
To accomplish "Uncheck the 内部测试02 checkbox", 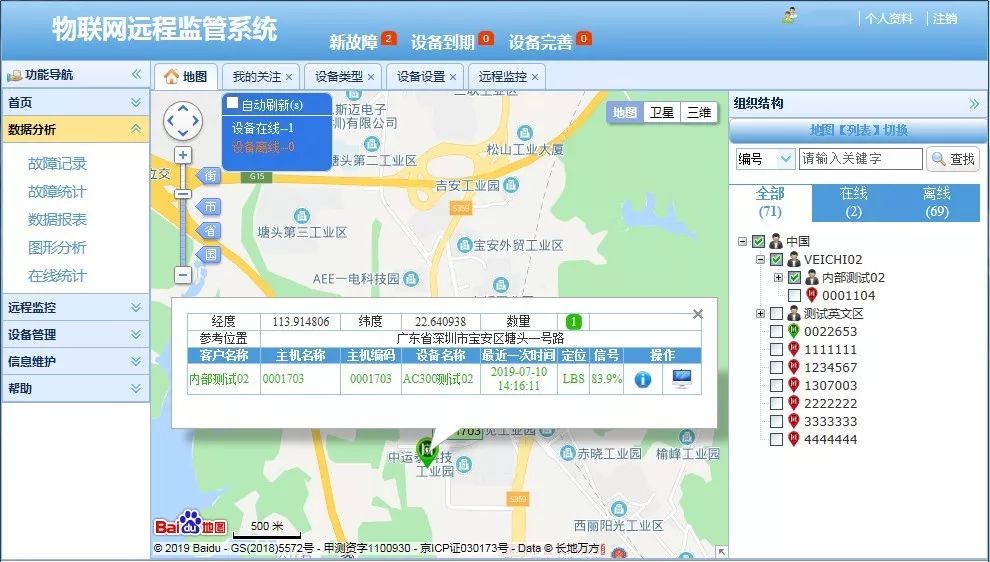I will coord(794,277).
